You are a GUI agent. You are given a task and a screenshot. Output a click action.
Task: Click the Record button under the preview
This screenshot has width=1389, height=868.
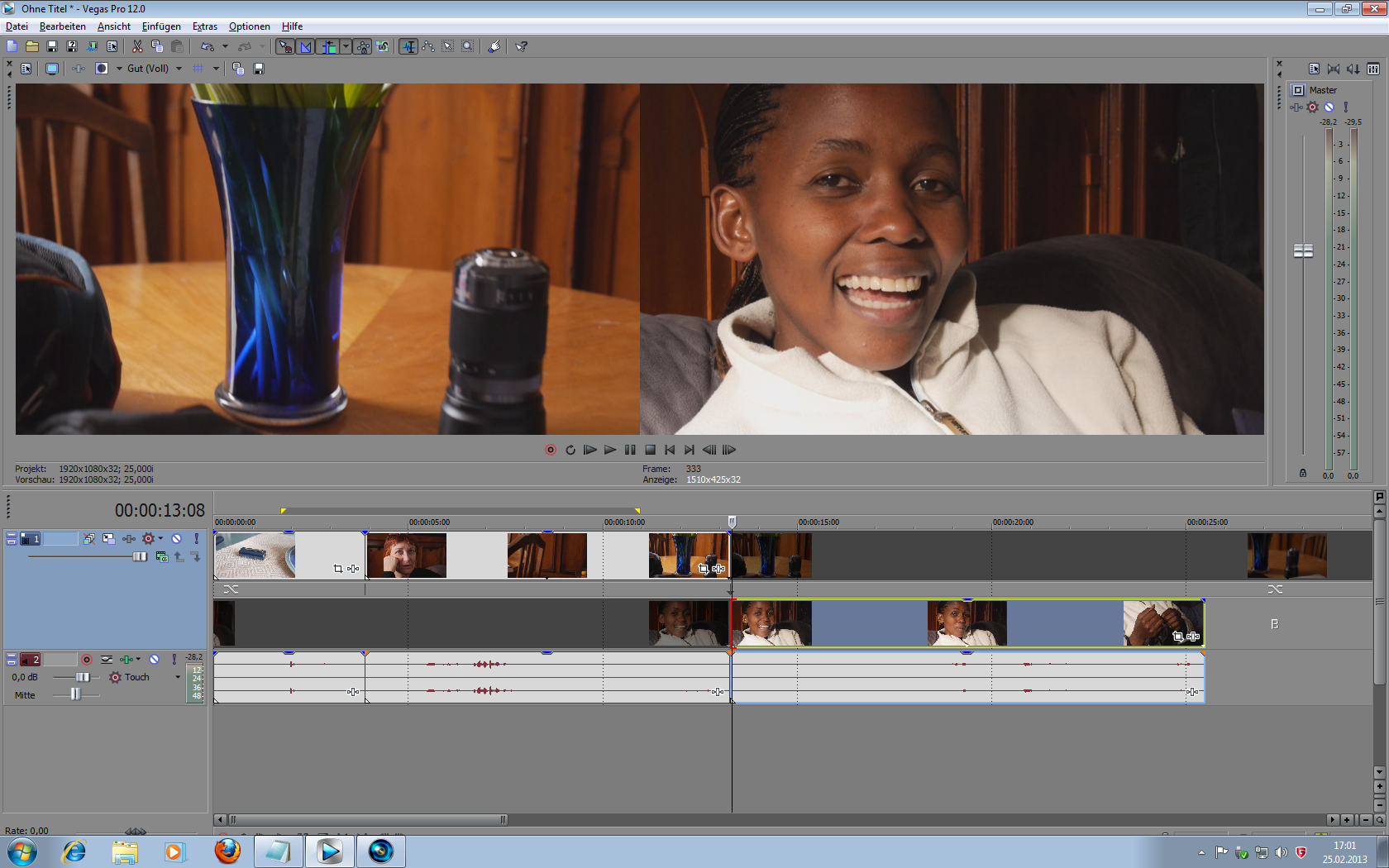pyautogui.click(x=551, y=450)
